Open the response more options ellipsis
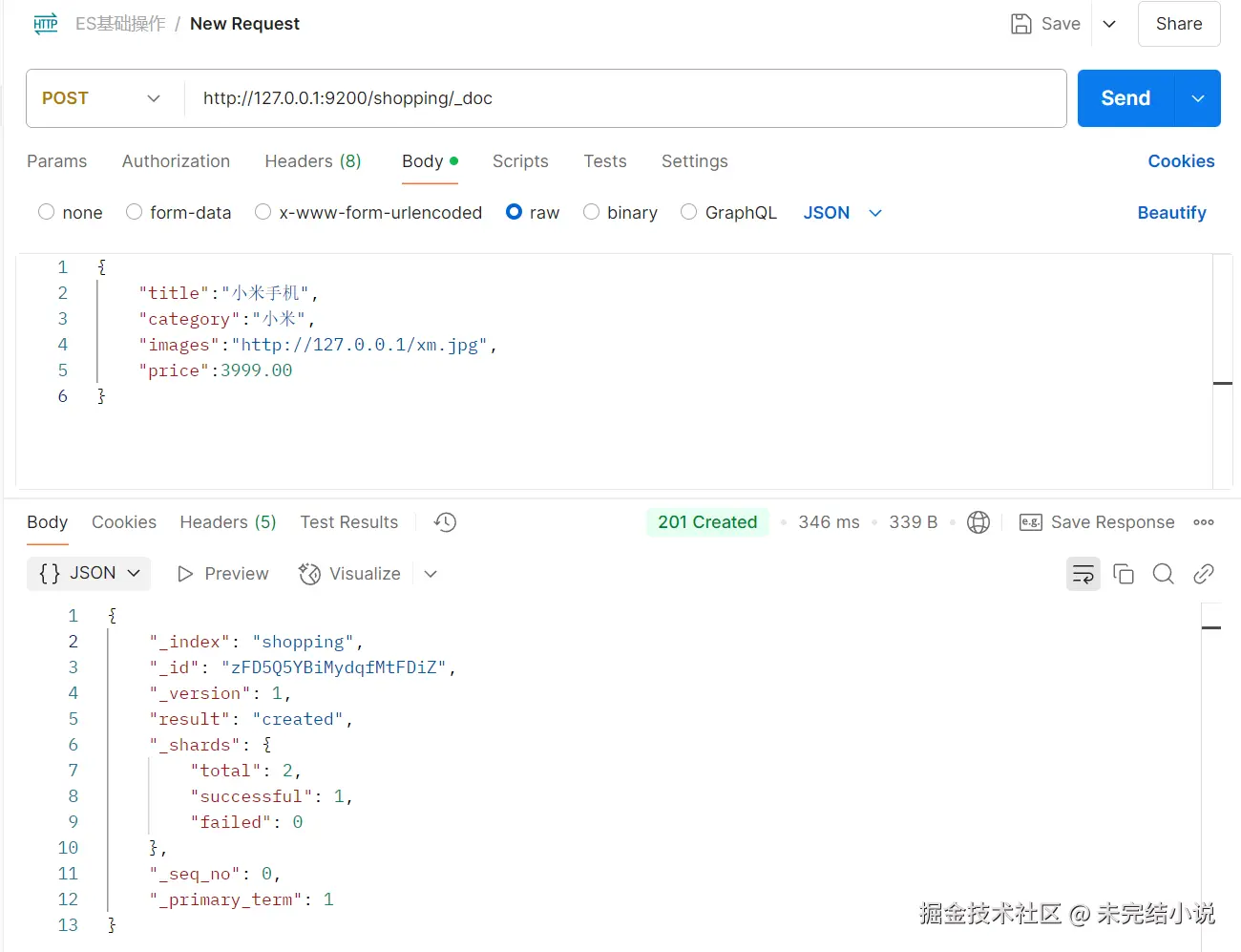Screen dimensions: 1241x952 point(1204,522)
